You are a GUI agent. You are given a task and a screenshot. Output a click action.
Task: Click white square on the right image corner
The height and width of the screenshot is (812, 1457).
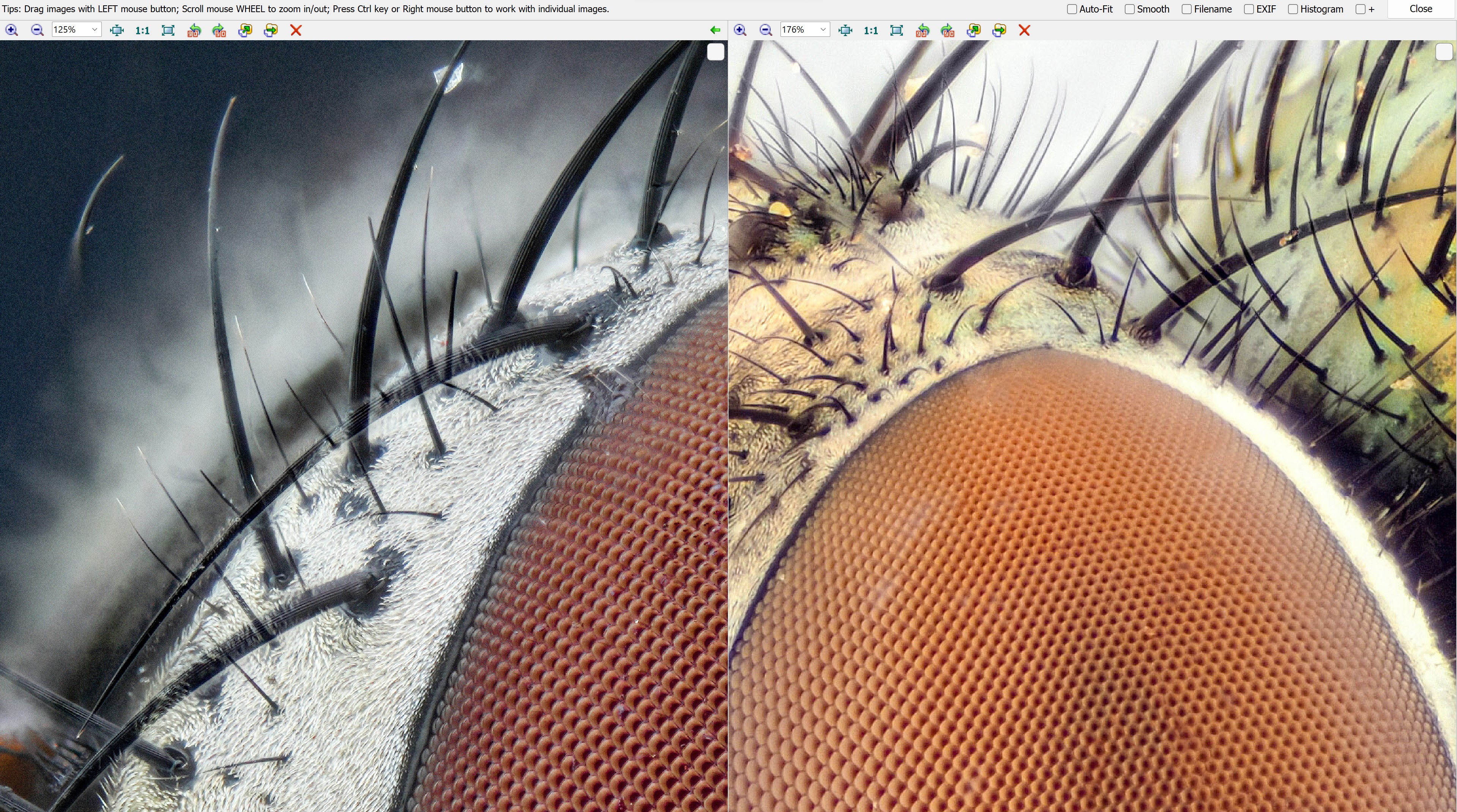click(x=1444, y=52)
